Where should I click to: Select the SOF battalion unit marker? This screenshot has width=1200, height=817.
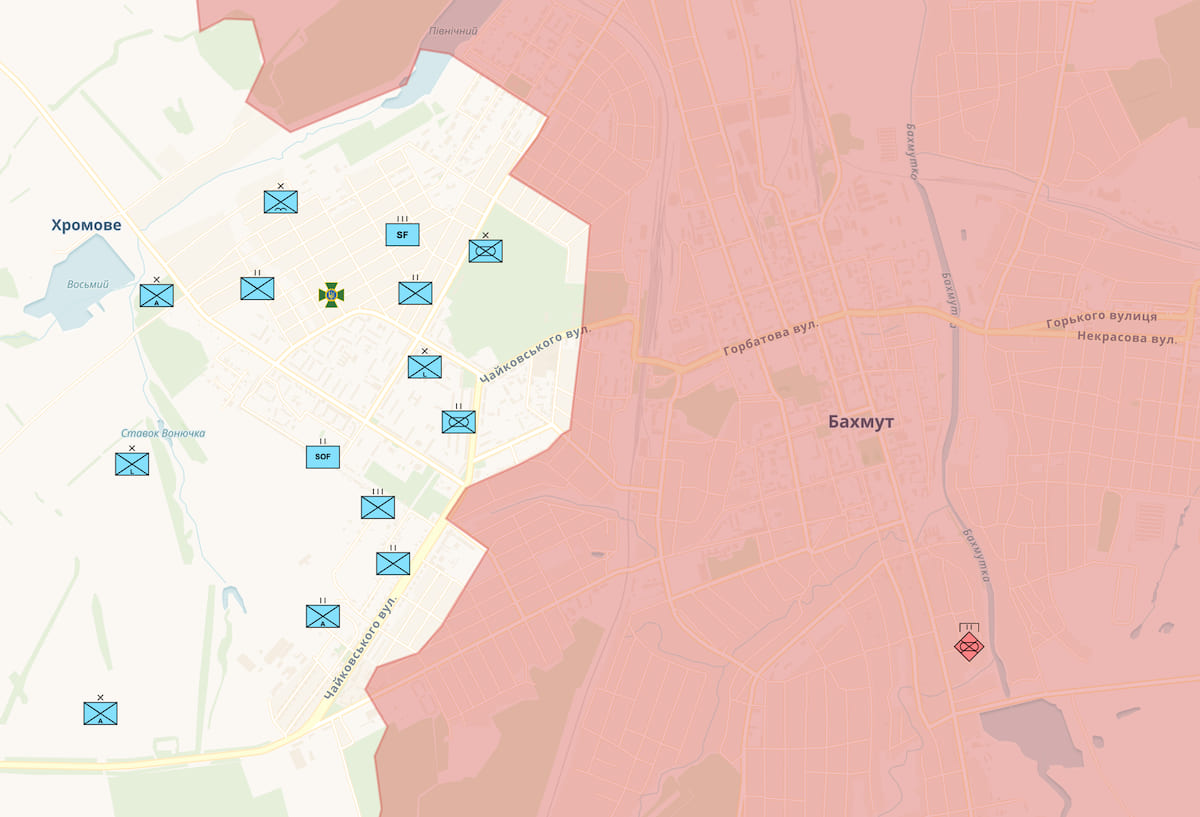(322, 457)
